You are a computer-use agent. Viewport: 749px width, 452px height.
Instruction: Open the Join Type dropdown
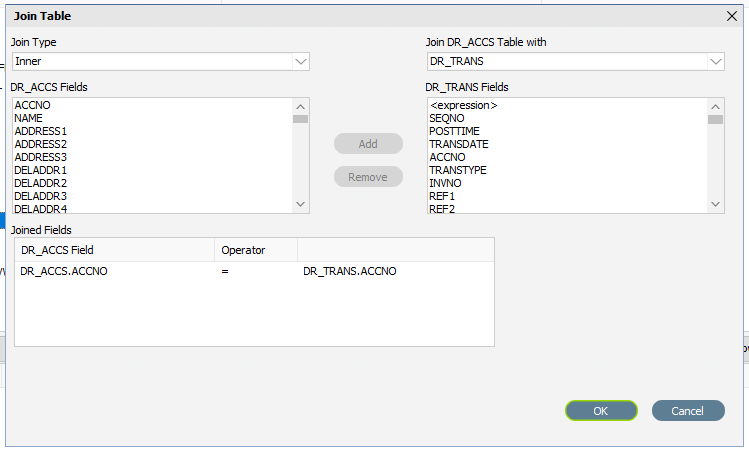(160, 62)
